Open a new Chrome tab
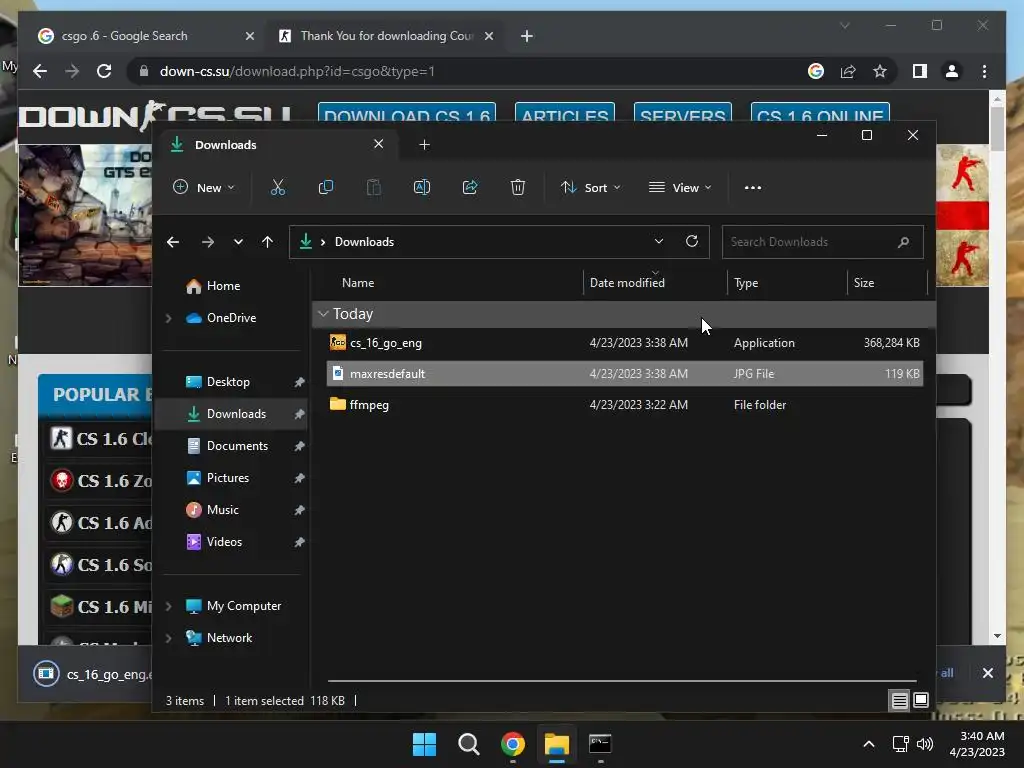 pyautogui.click(x=527, y=36)
